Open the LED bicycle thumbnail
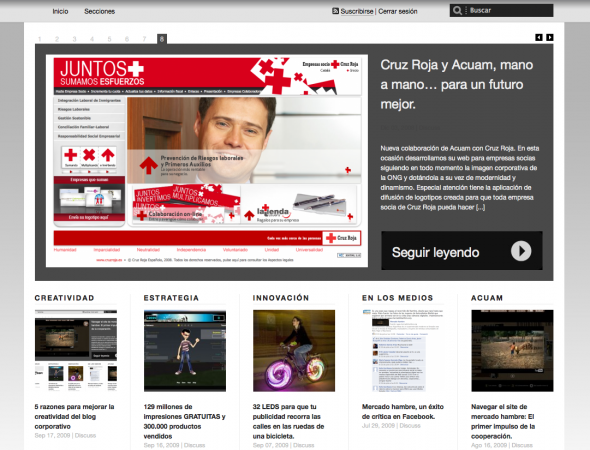 coord(294,351)
